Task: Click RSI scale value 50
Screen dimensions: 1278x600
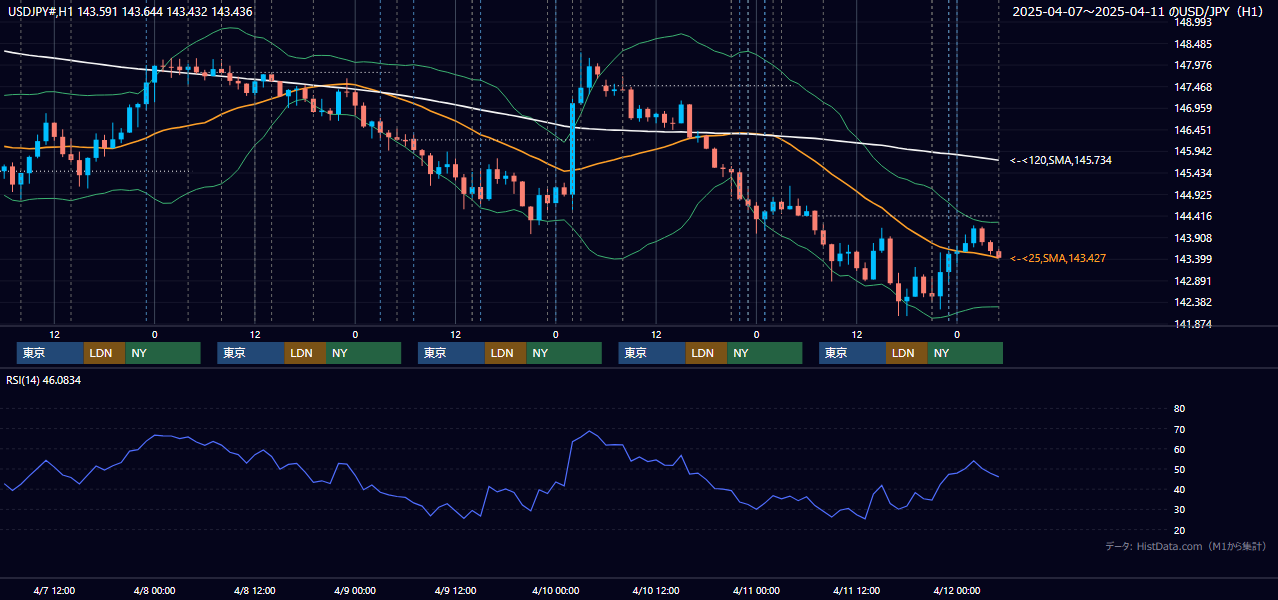Action: pos(1179,469)
